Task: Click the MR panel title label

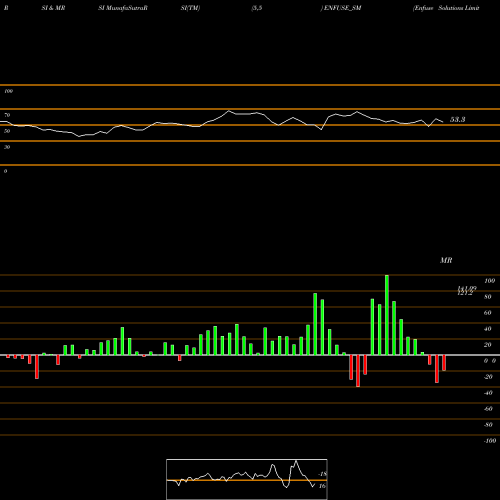Action: (x=446, y=260)
